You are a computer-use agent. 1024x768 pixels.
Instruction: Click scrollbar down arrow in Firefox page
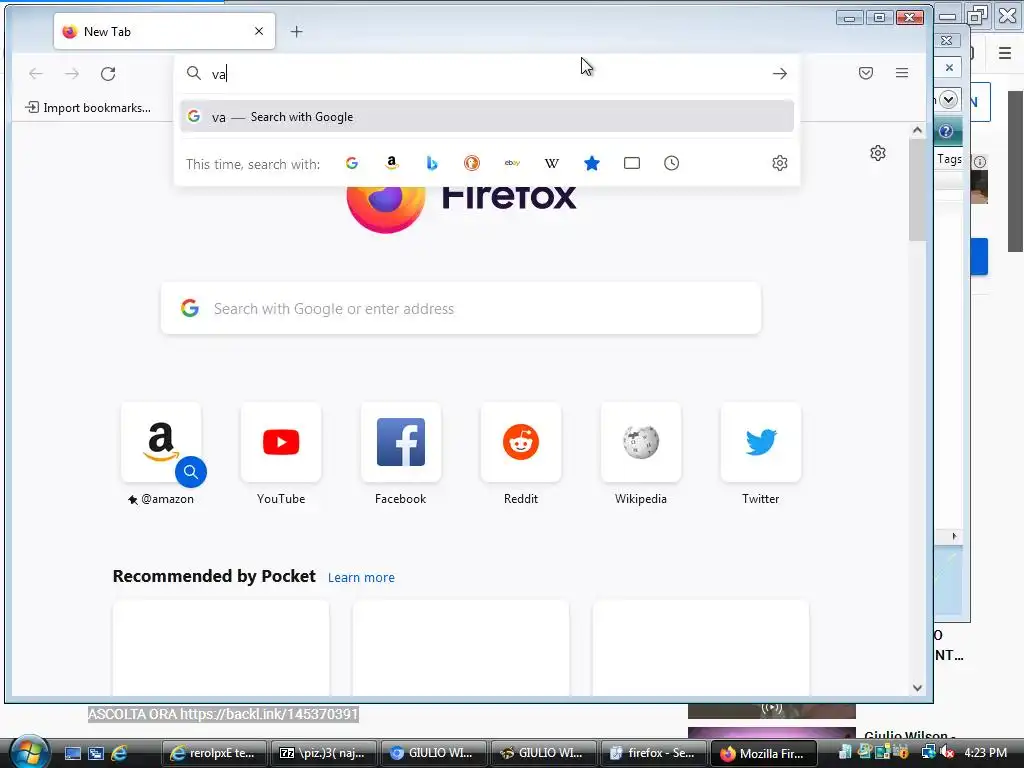tap(917, 688)
